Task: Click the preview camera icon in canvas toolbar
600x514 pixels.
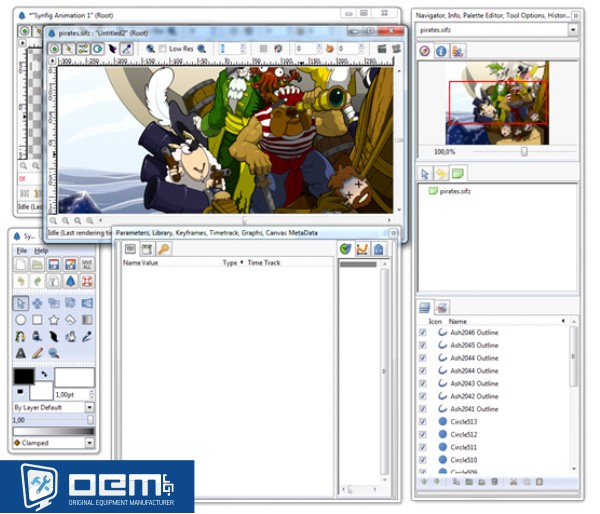Action: [x=396, y=49]
